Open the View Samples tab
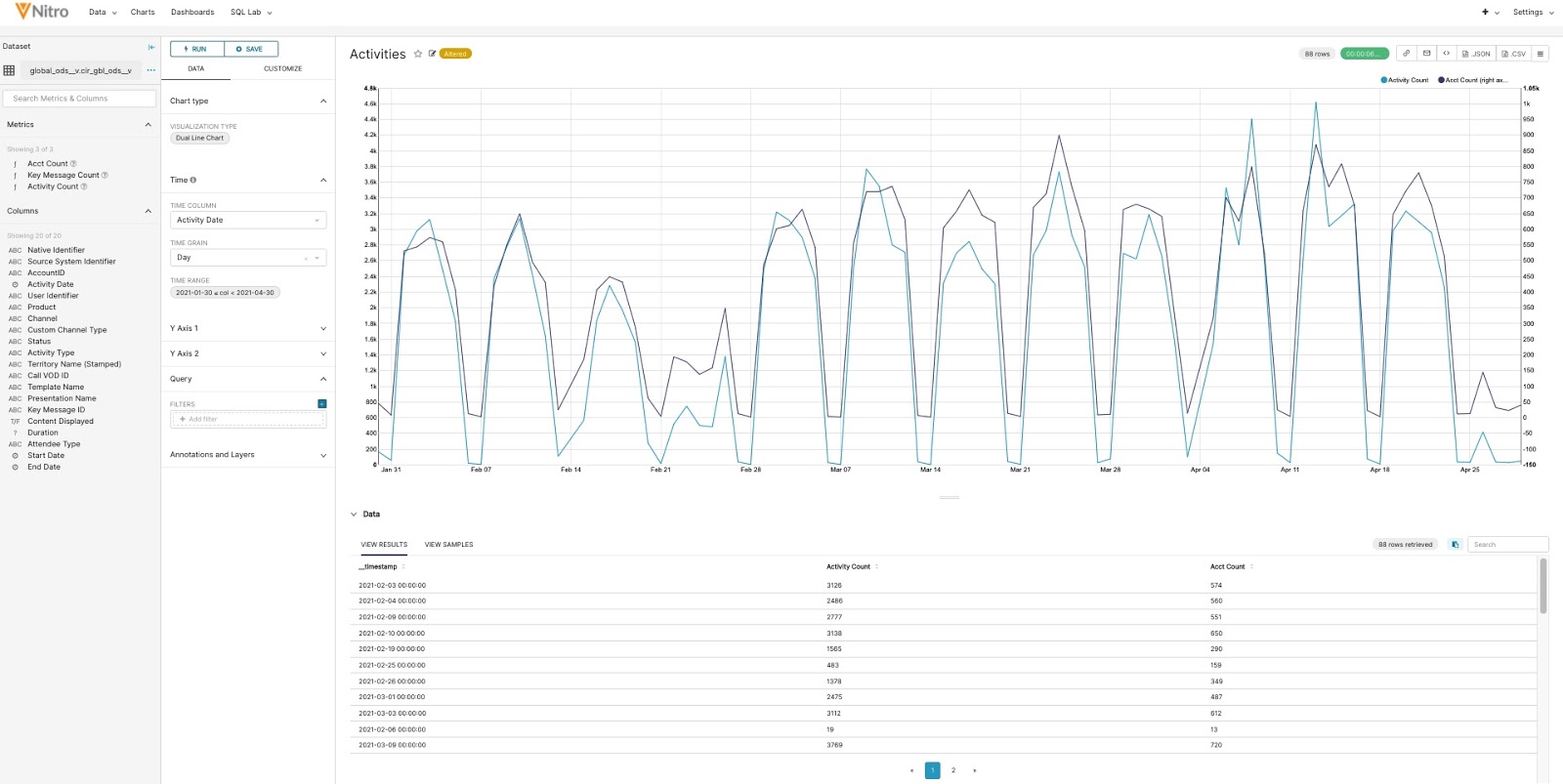The height and width of the screenshot is (784, 1563). (448, 545)
